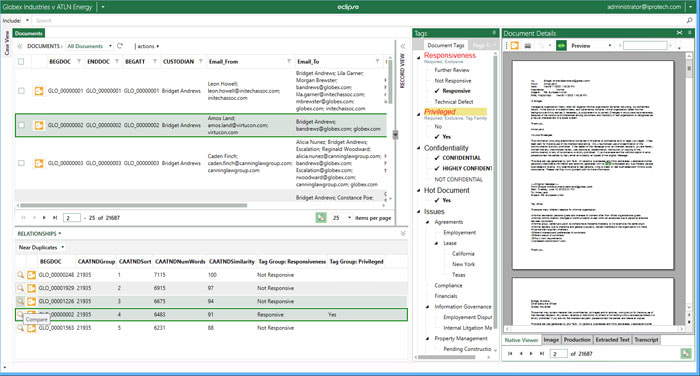Click green toggle icon left of Preview

pyautogui.click(x=561, y=46)
